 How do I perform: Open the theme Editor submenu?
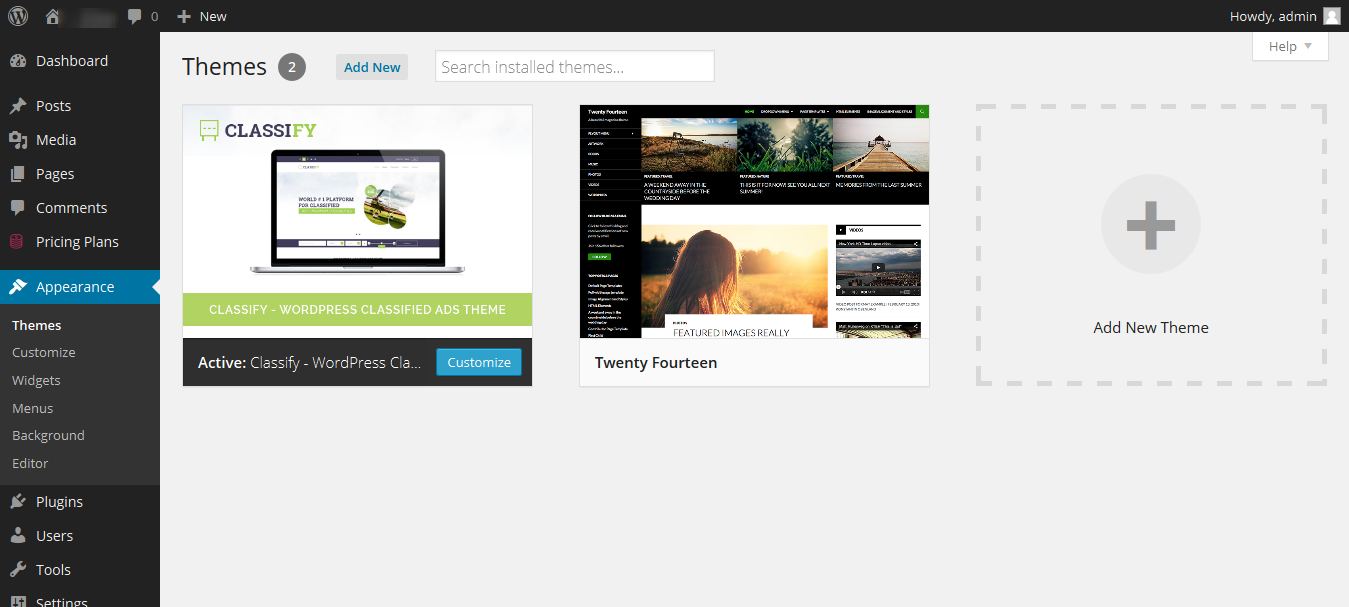pyautogui.click(x=30, y=464)
